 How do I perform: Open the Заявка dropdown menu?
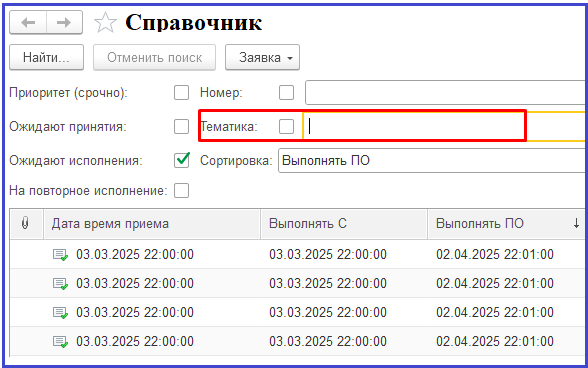(262, 57)
